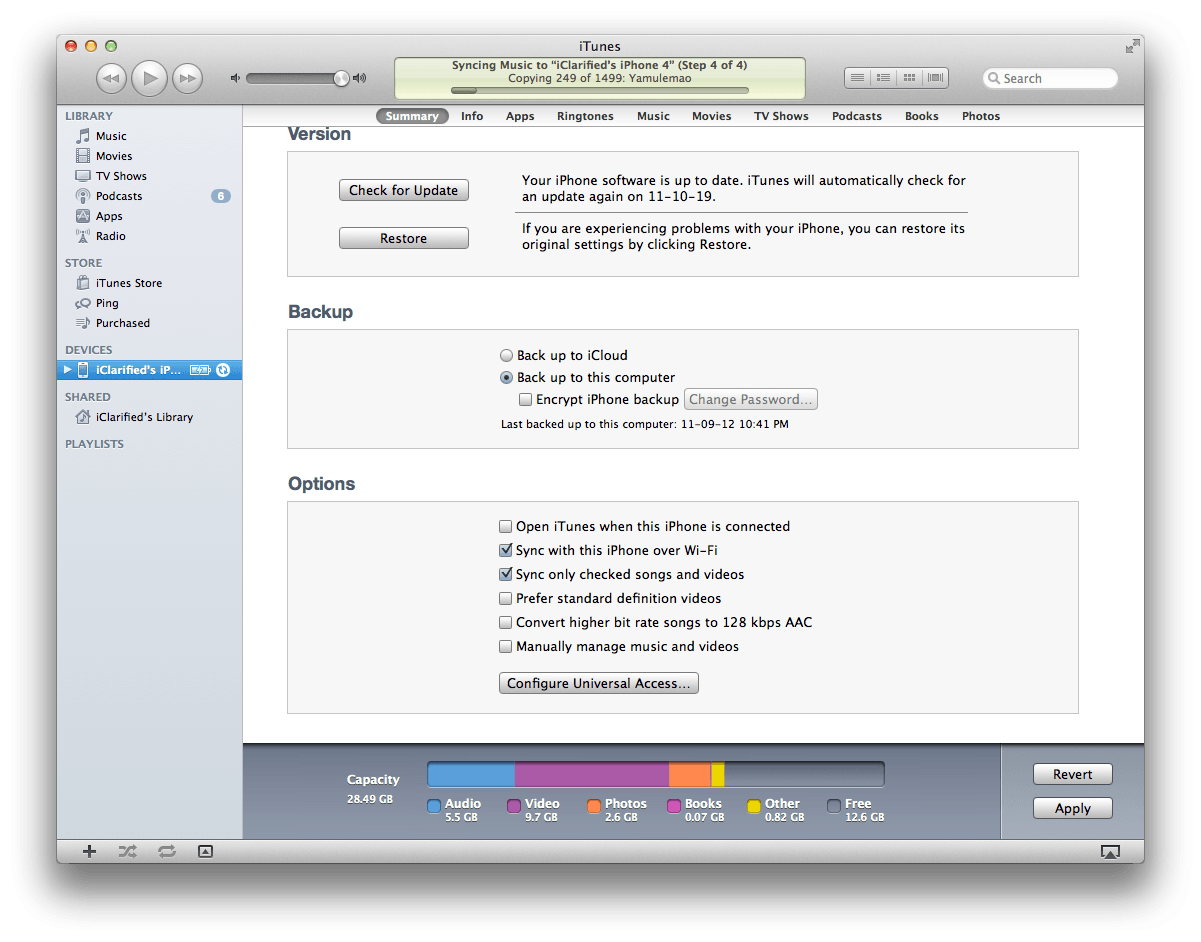Expand iClarified's iPhone device triangle

point(68,370)
